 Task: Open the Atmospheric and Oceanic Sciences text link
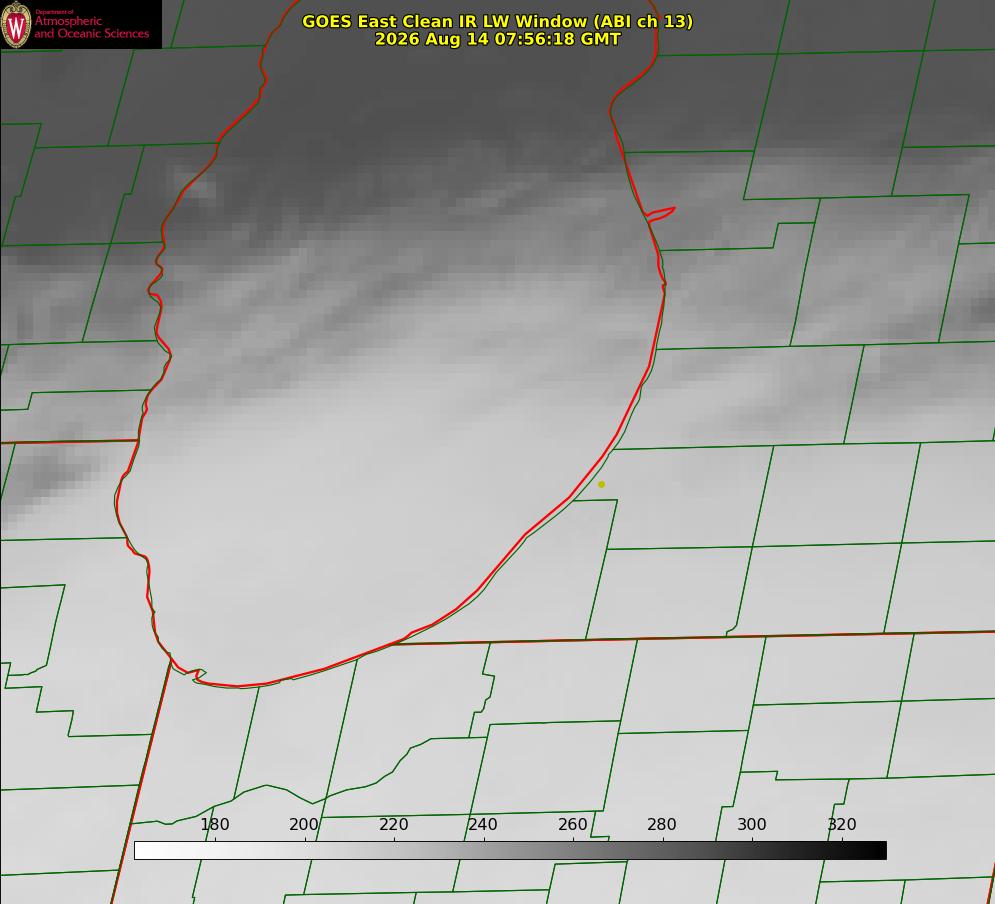point(91,27)
